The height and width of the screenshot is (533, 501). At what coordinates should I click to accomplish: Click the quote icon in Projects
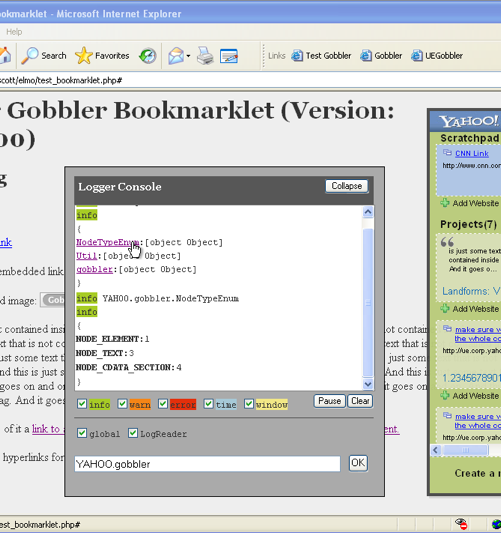pos(447,242)
